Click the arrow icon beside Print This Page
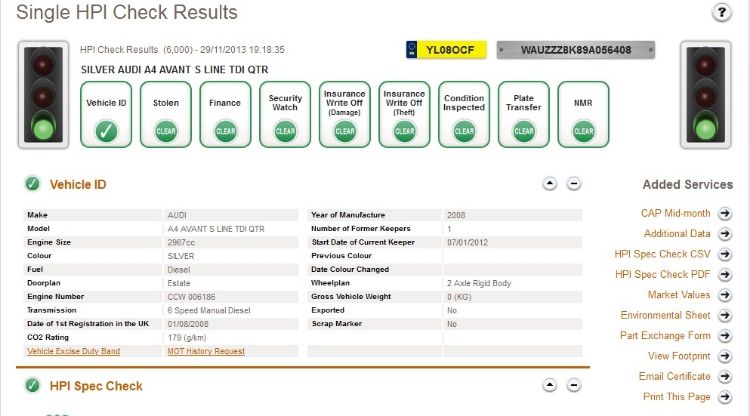The height and width of the screenshot is (416, 750). click(x=725, y=397)
